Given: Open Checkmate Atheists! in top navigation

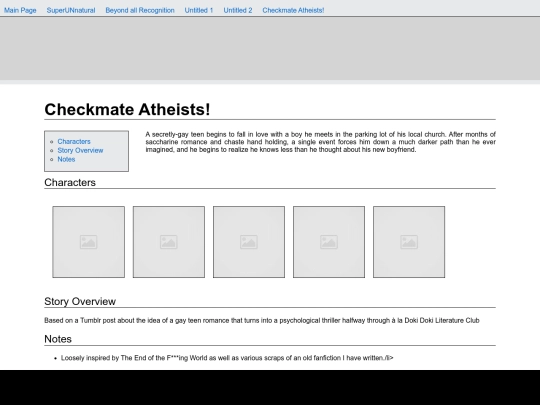Looking at the screenshot, I should pyautogui.click(x=293, y=10).
